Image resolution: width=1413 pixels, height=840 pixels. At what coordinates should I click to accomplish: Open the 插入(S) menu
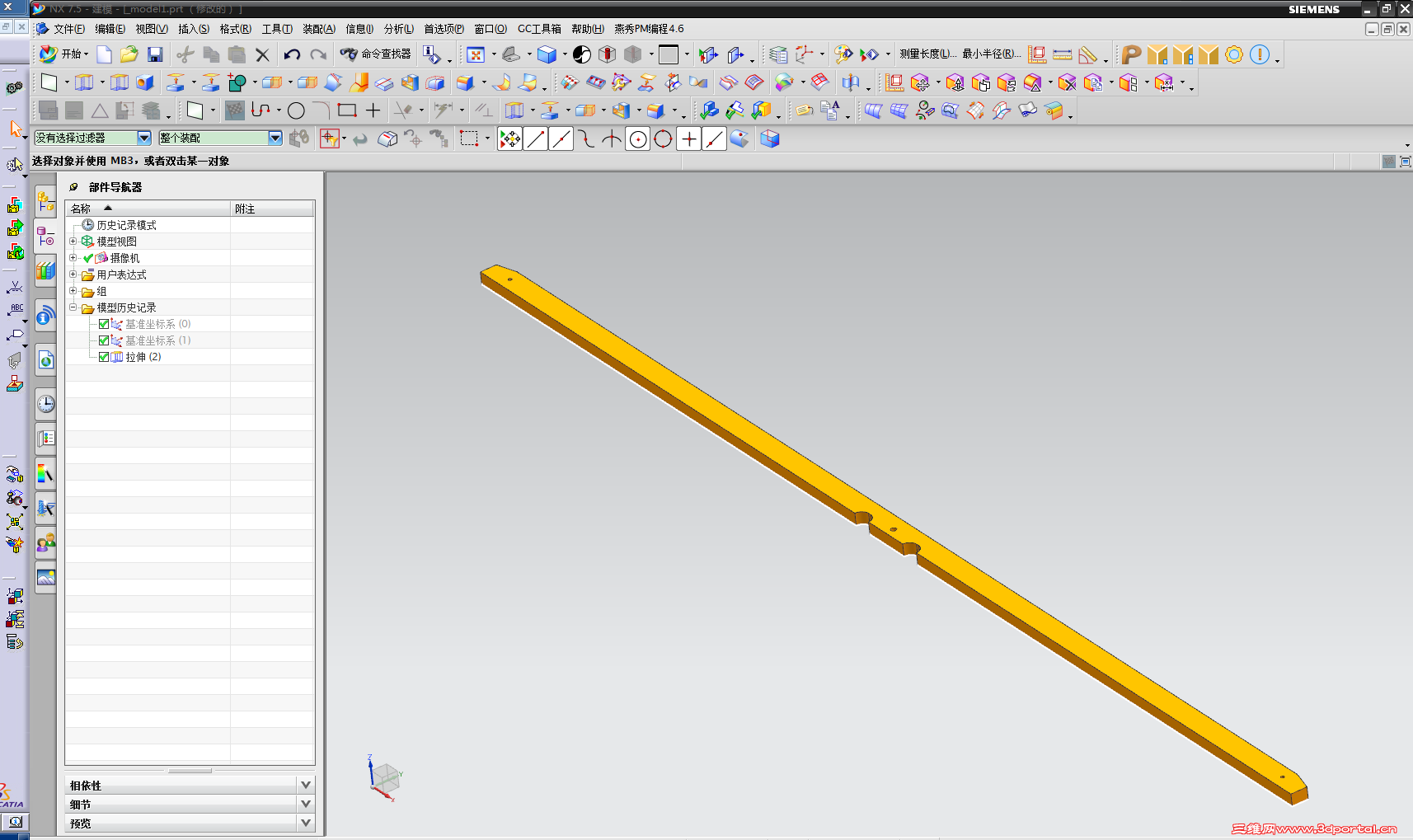click(x=194, y=29)
